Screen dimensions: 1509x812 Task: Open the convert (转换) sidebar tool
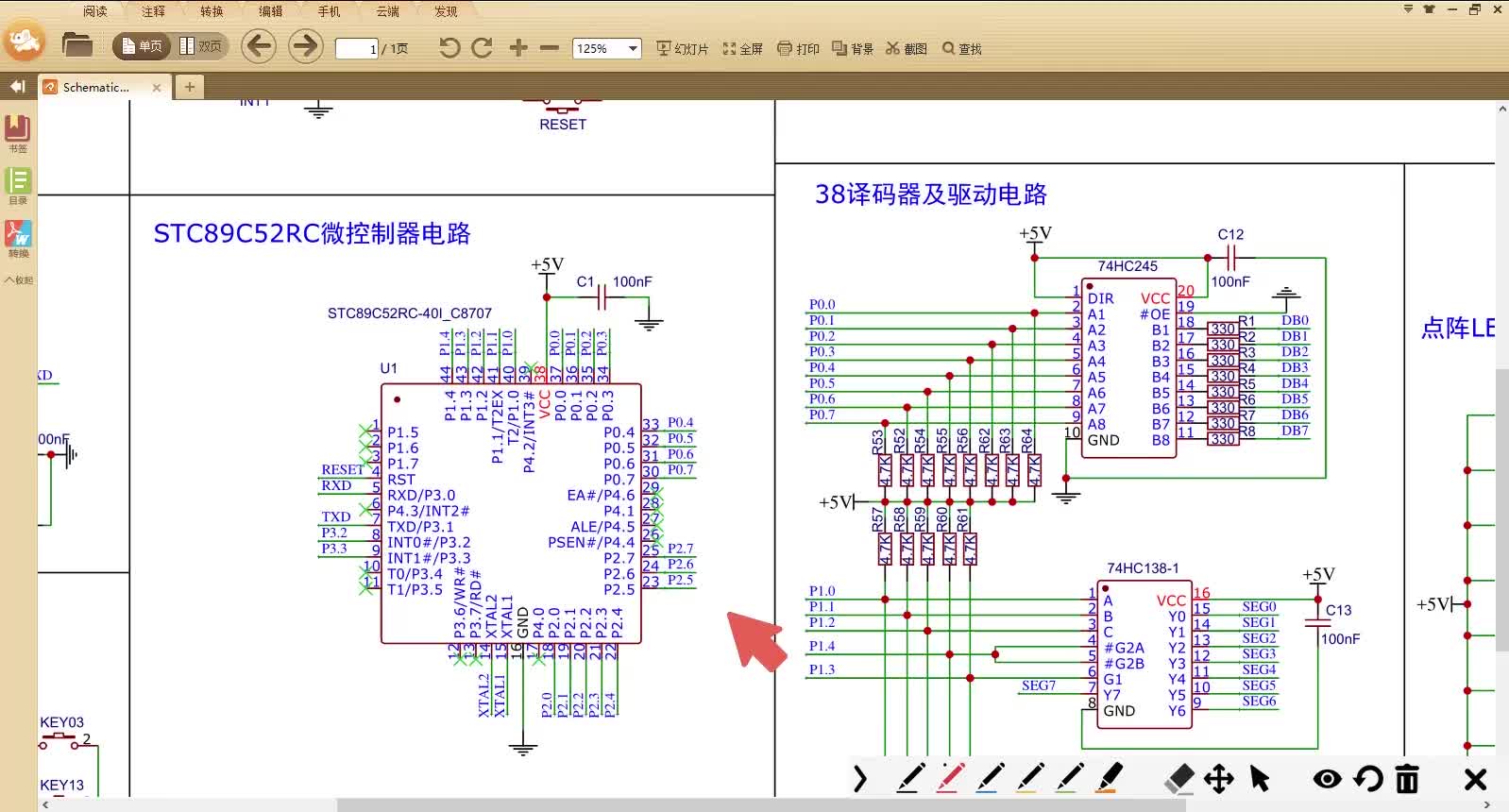pyautogui.click(x=18, y=239)
